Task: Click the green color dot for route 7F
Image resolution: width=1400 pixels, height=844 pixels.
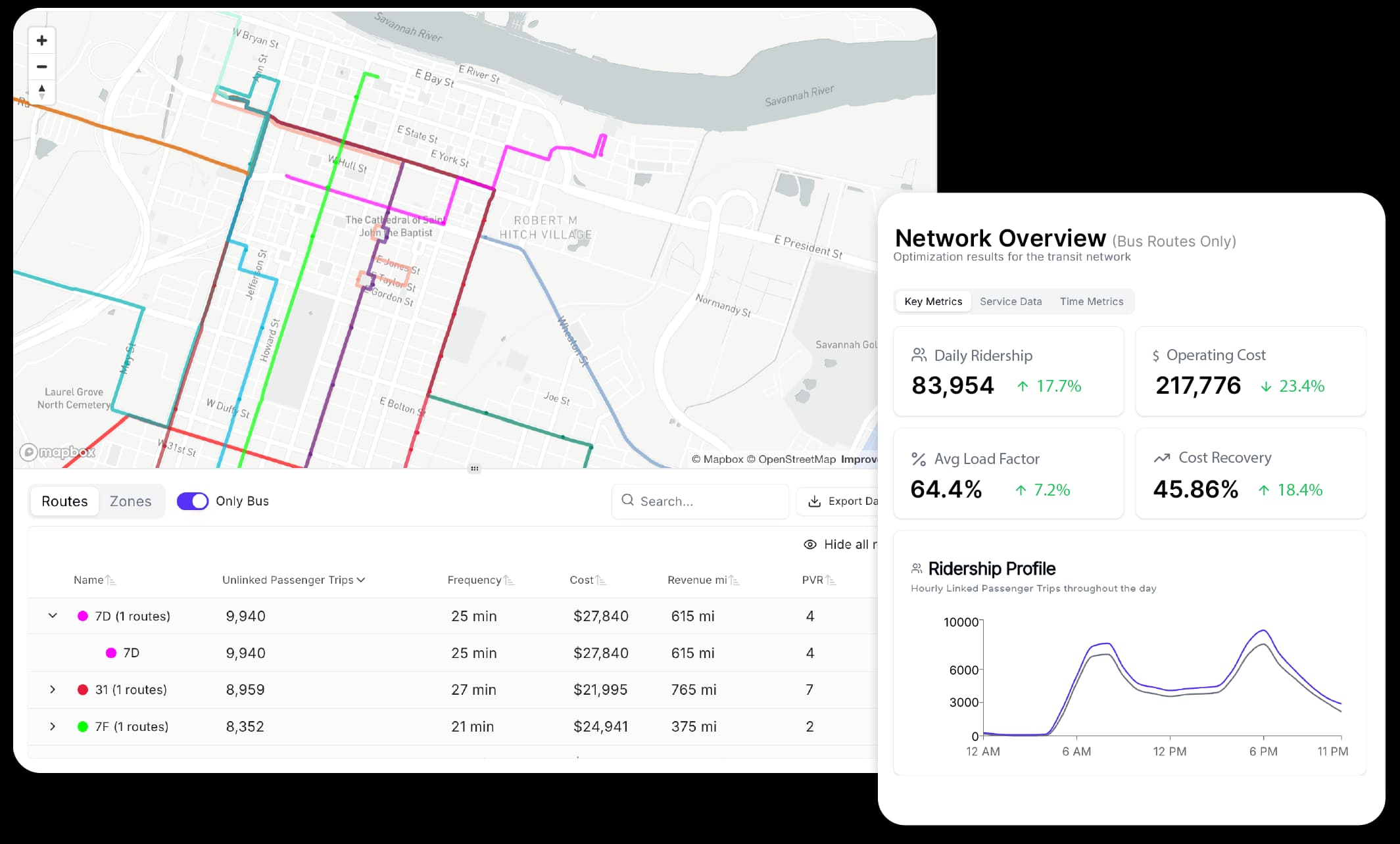Action: pyautogui.click(x=83, y=726)
